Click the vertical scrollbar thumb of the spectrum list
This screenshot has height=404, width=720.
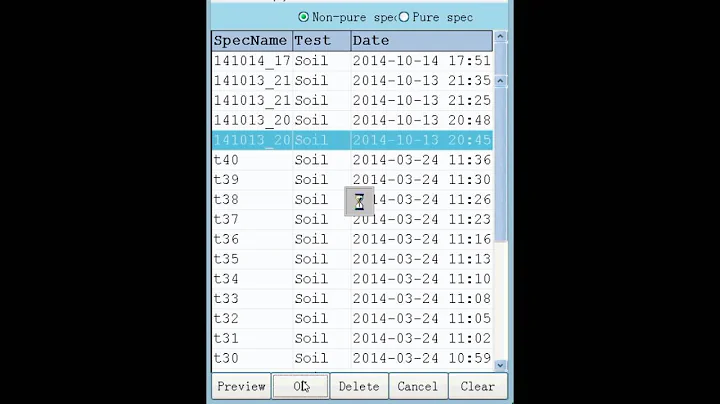(x=500, y=164)
